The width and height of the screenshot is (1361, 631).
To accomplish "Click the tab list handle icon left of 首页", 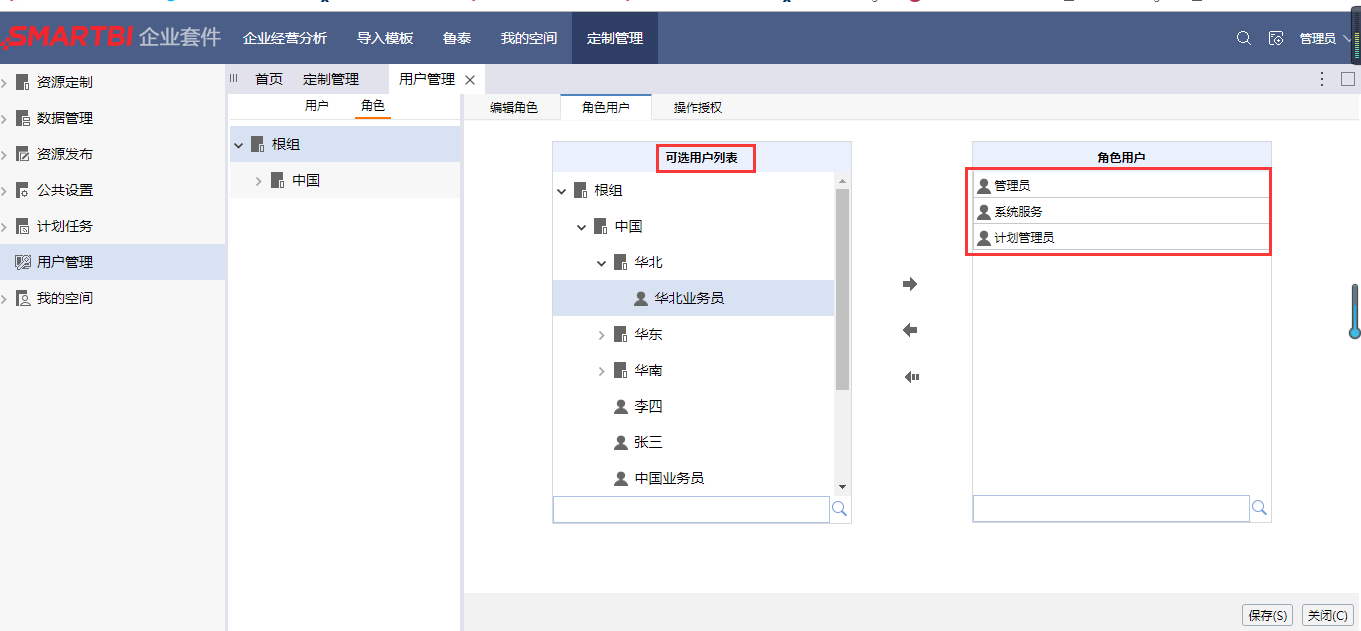I will coord(234,78).
